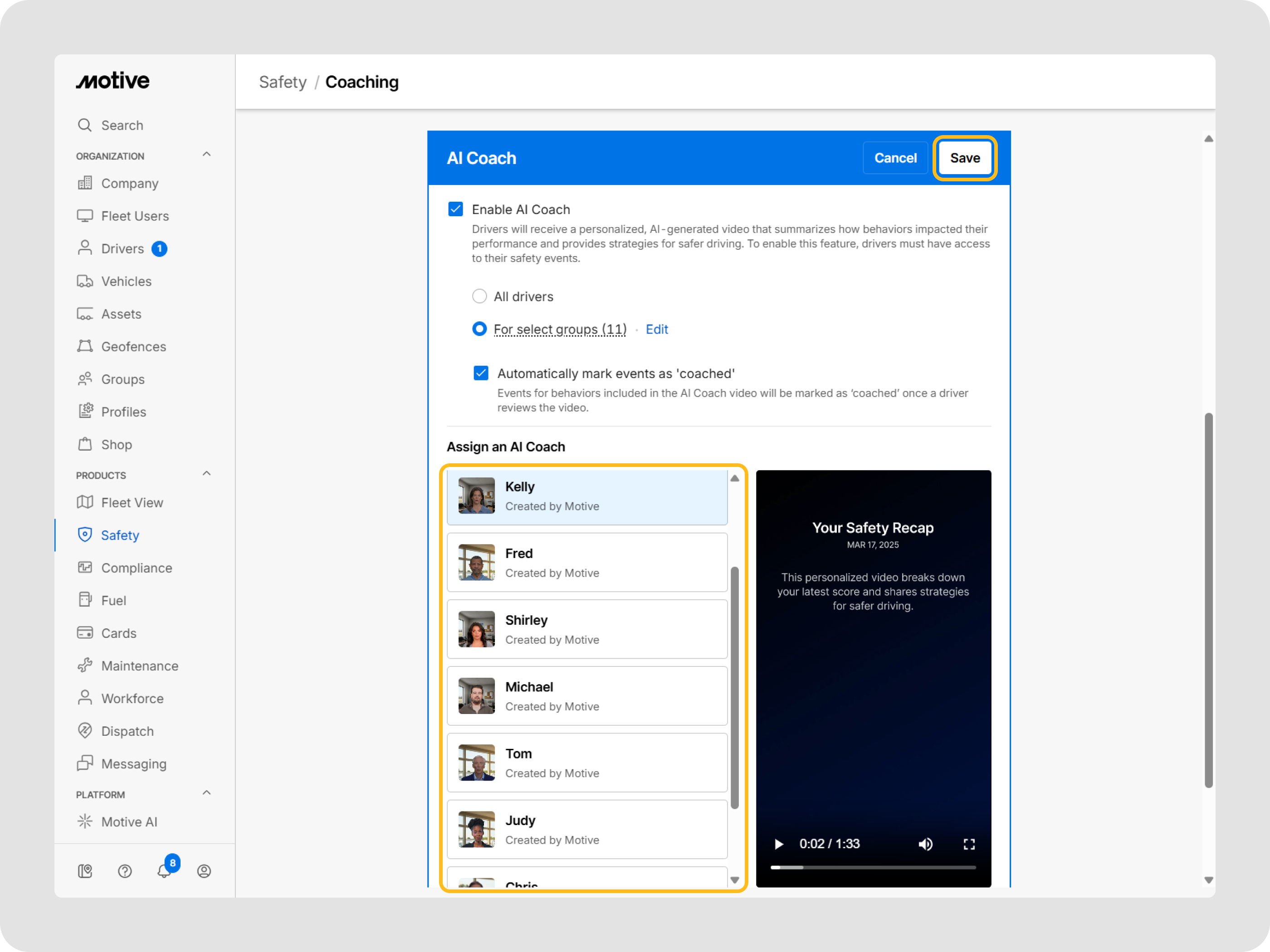Click page scrollbar up arrow

point(1209,139)
